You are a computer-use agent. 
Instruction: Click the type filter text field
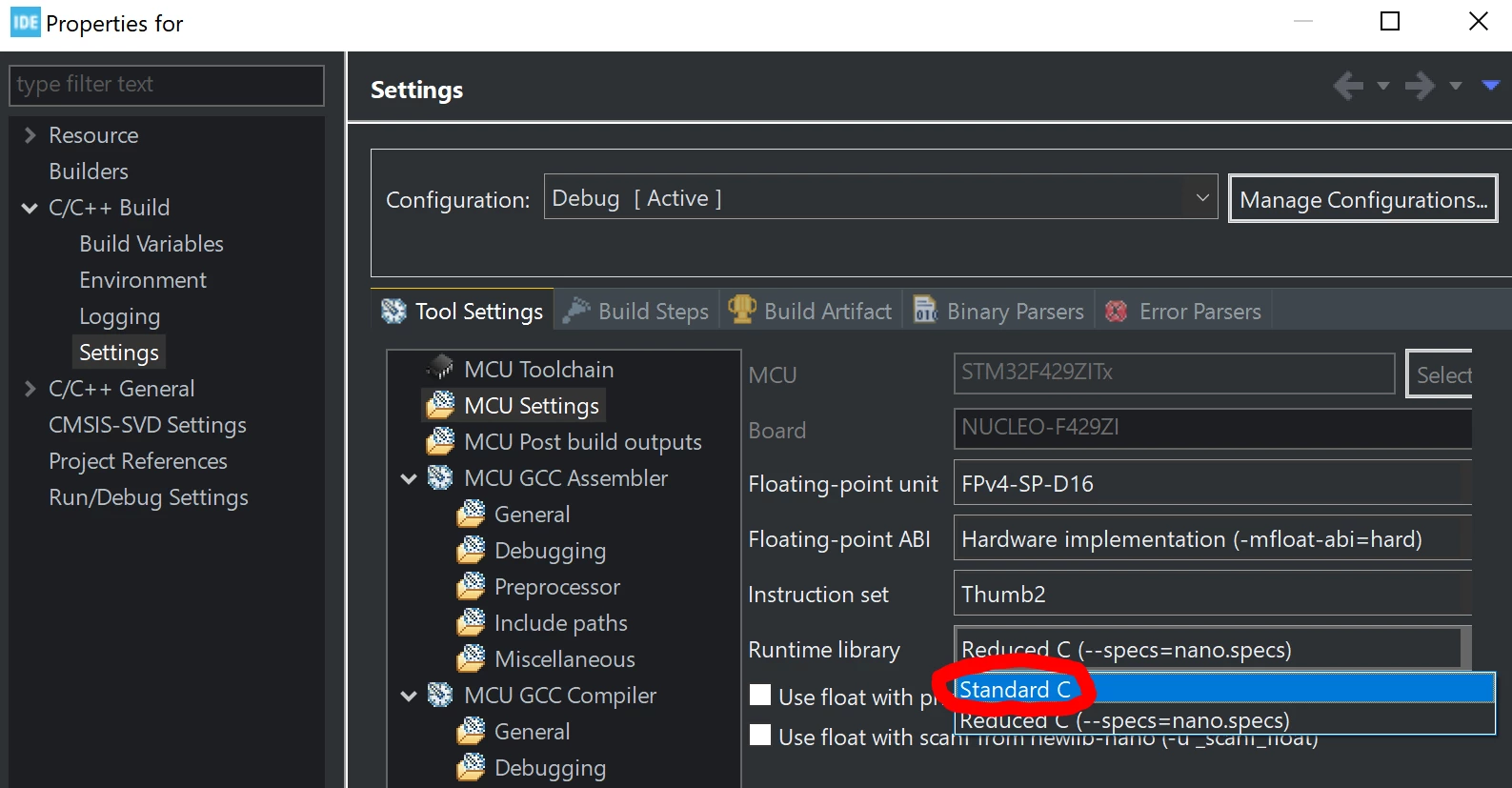pyautogui.click(x=167, y=85)
